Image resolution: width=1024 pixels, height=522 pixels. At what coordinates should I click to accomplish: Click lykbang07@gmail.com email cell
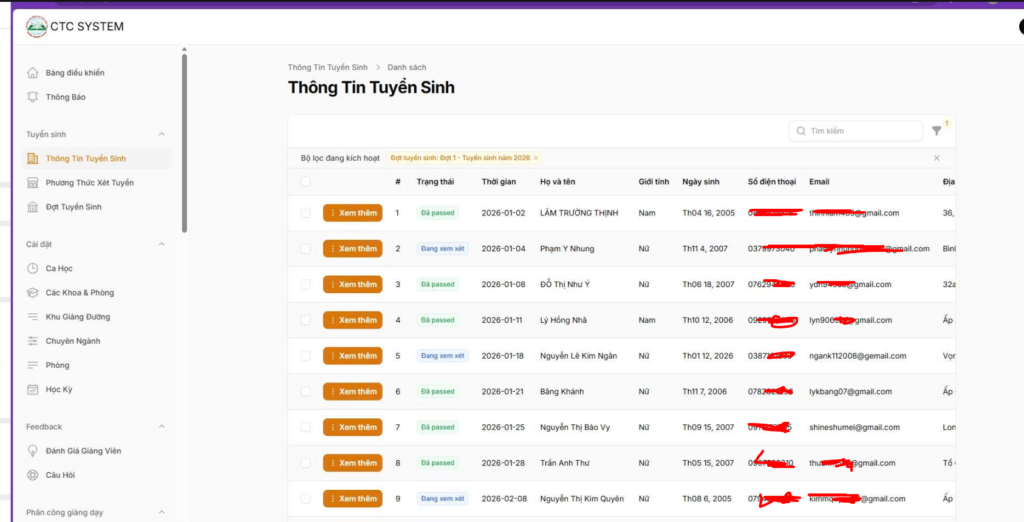click(850, 391)
